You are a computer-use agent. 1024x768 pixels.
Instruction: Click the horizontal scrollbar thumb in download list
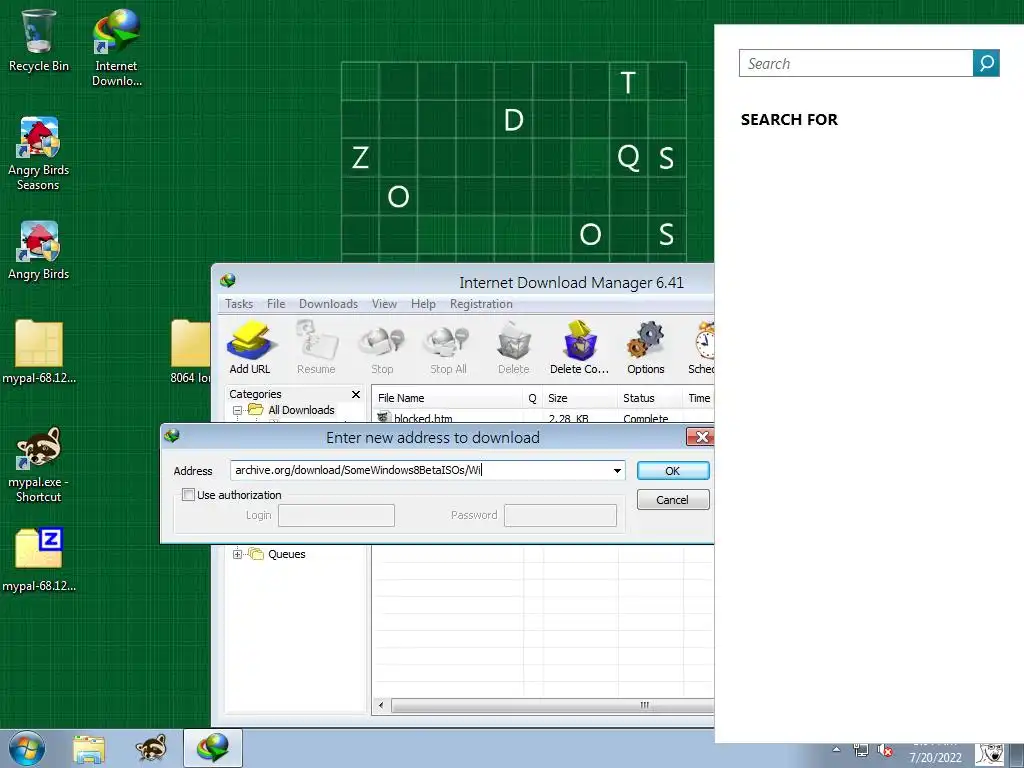(552, 705)
